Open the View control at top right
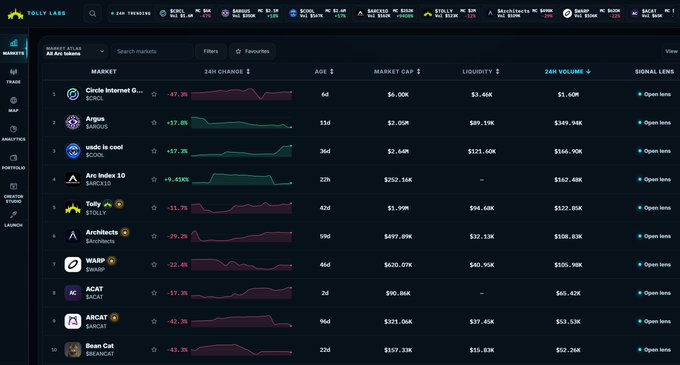680x365 pixels. click(x=671, y=51)
